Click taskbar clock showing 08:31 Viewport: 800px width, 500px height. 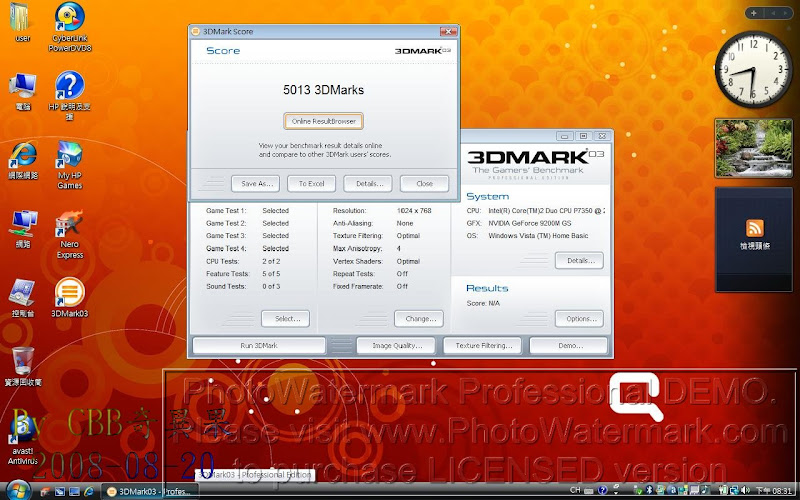pyautogui.click(x=774, y=490)
